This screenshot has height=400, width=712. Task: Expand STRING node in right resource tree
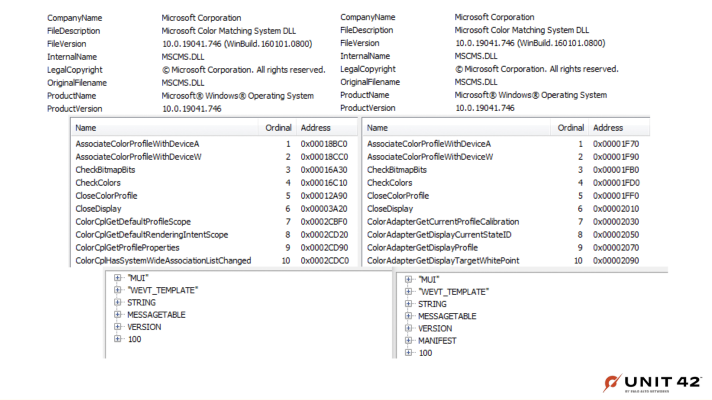pos(408,304)
